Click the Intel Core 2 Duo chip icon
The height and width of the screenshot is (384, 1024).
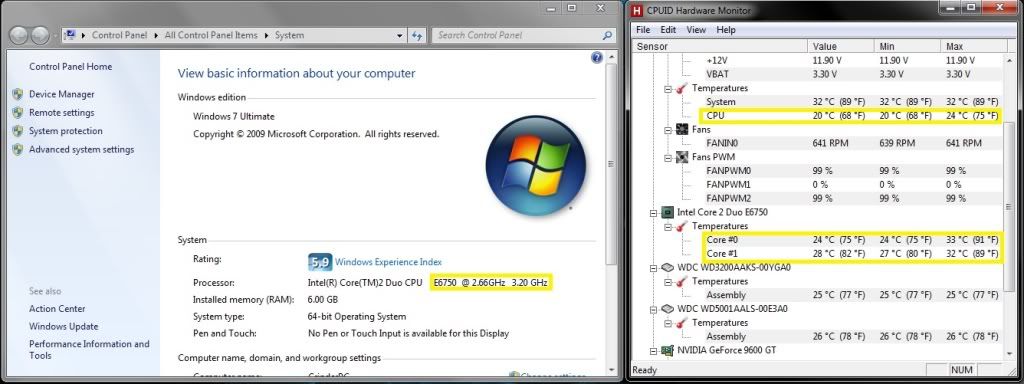pyautogui.click(x=667, y=212)
